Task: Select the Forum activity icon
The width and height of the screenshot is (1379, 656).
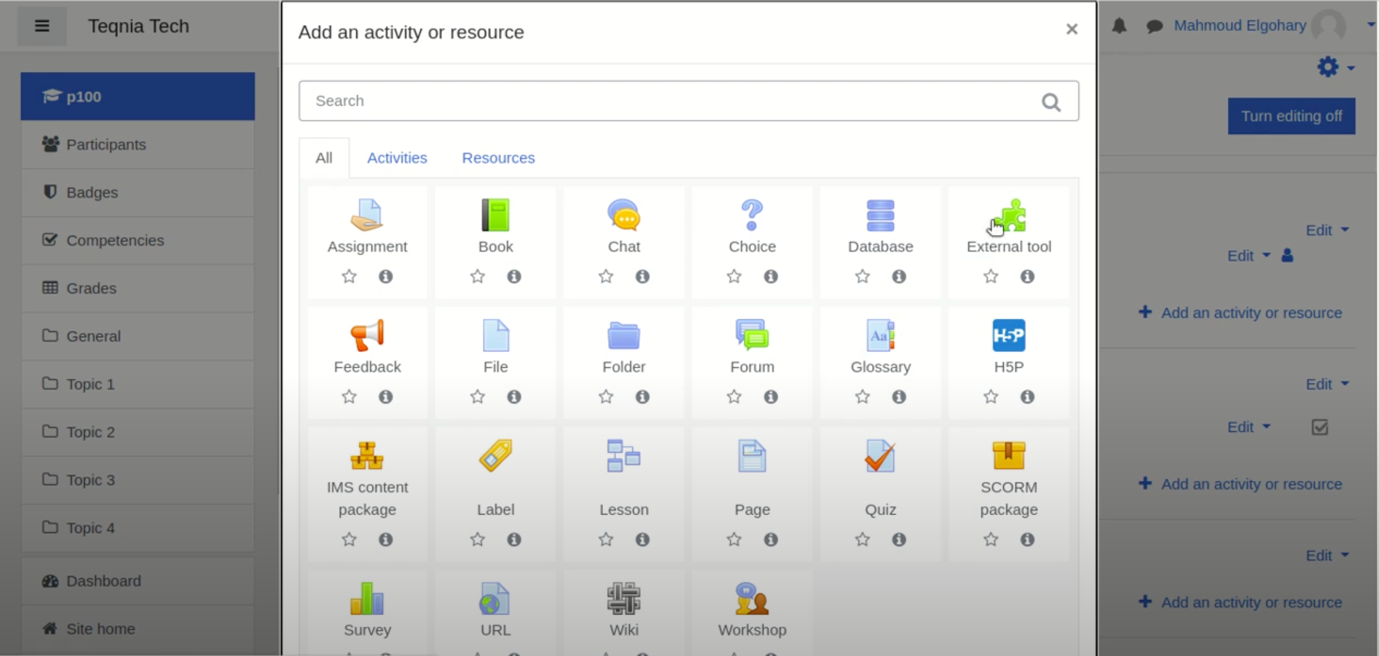Action: 752,335
